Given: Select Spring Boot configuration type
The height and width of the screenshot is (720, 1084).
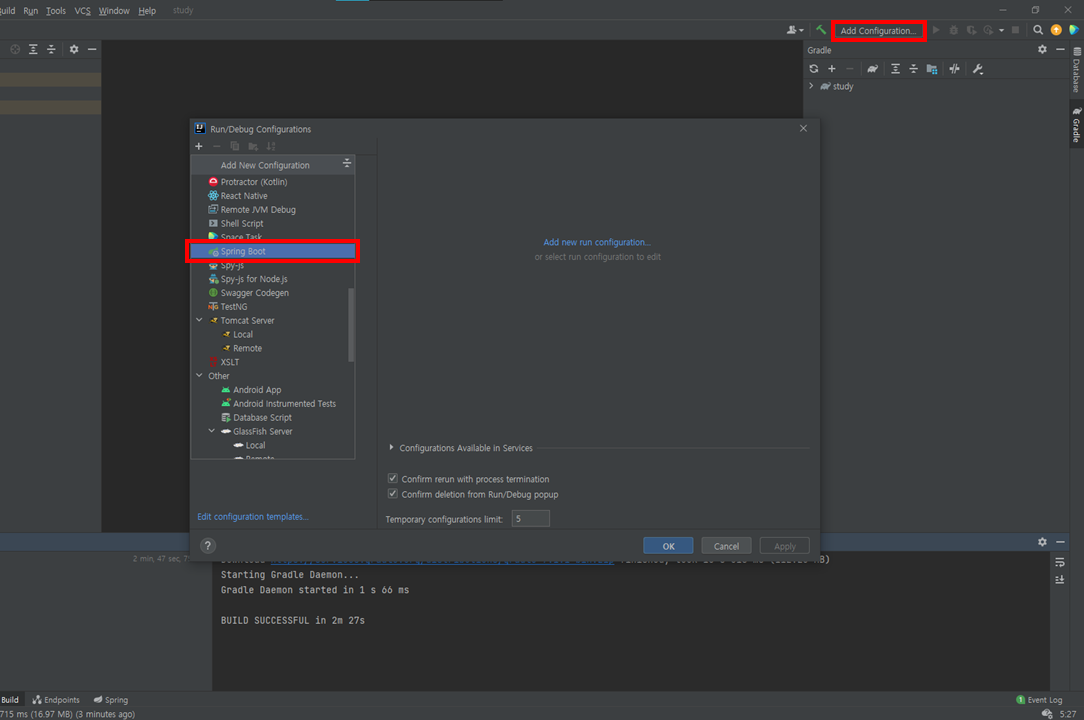Looking at the screenshot, I should click(272, 251).
